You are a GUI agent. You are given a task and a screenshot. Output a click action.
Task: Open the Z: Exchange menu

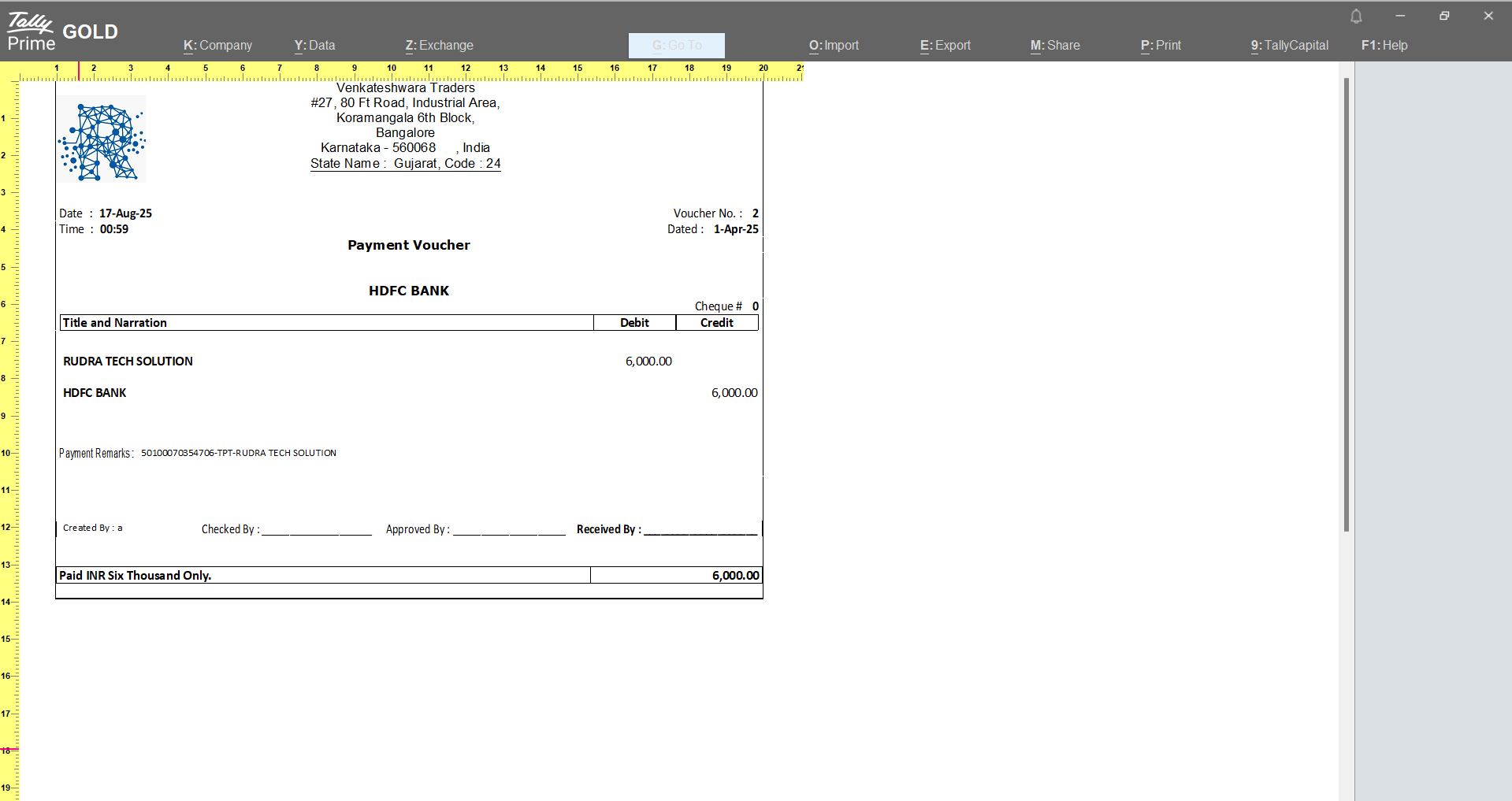pyautogui.click(x=439, y=46)
